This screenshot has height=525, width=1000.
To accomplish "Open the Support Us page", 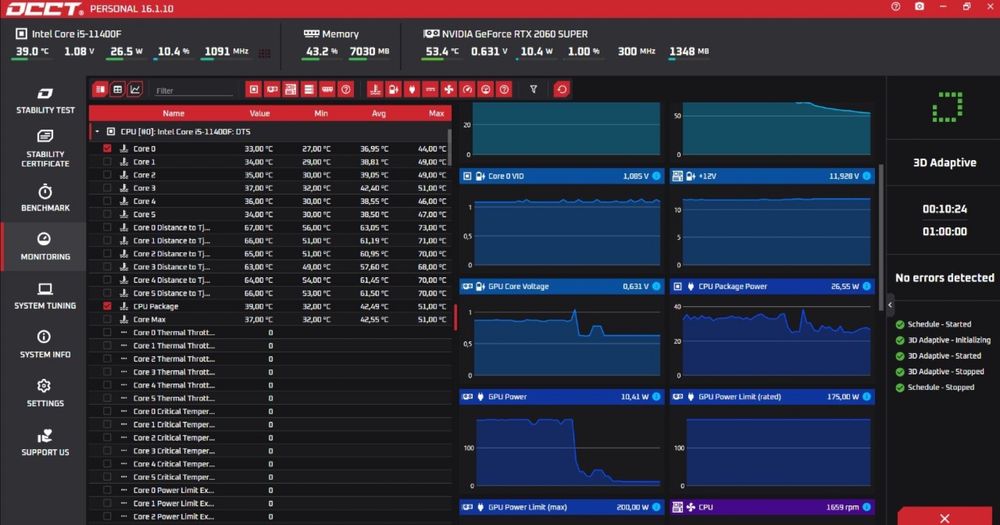I will pyautogui.click(x=45, y=443).
